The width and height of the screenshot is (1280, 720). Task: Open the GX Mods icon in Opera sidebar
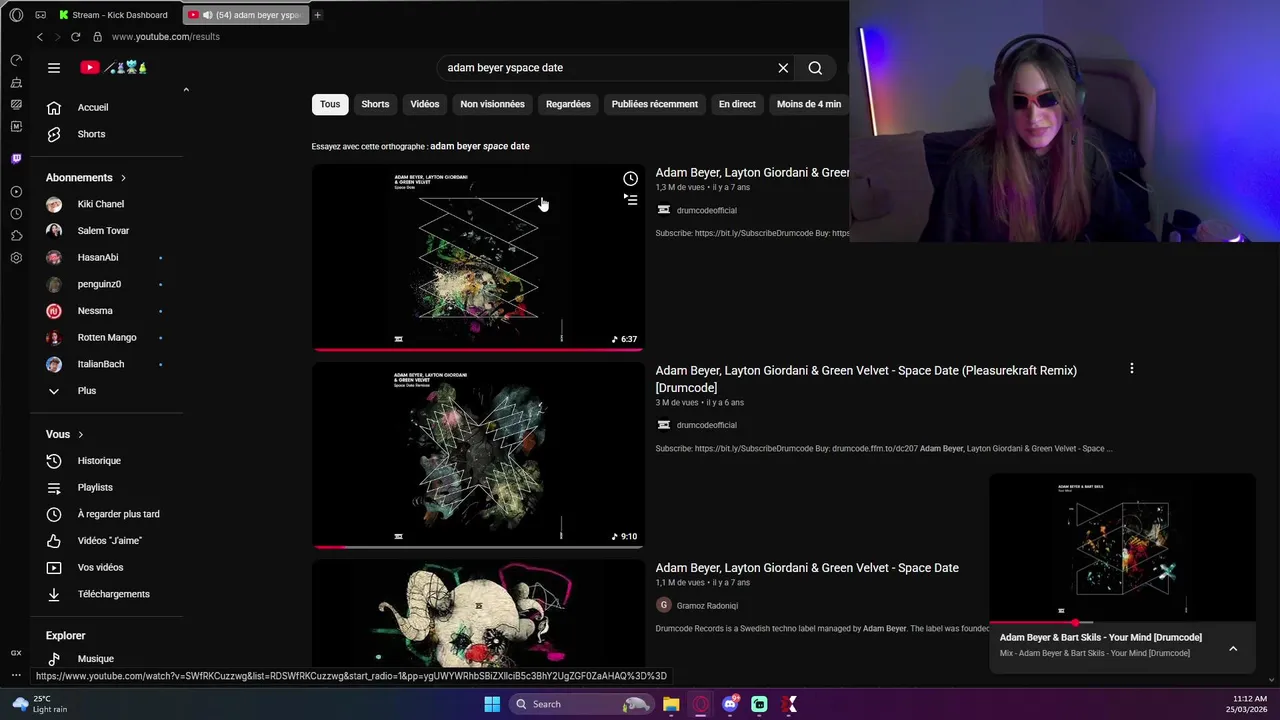tap(16, 126)
